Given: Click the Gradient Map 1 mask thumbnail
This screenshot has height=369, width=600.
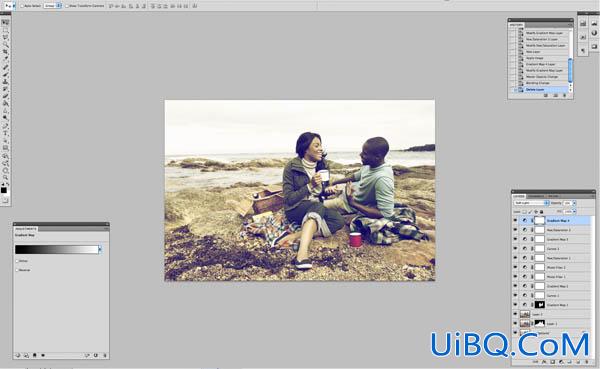Looking at the screenshot, I should pos(540,305).
